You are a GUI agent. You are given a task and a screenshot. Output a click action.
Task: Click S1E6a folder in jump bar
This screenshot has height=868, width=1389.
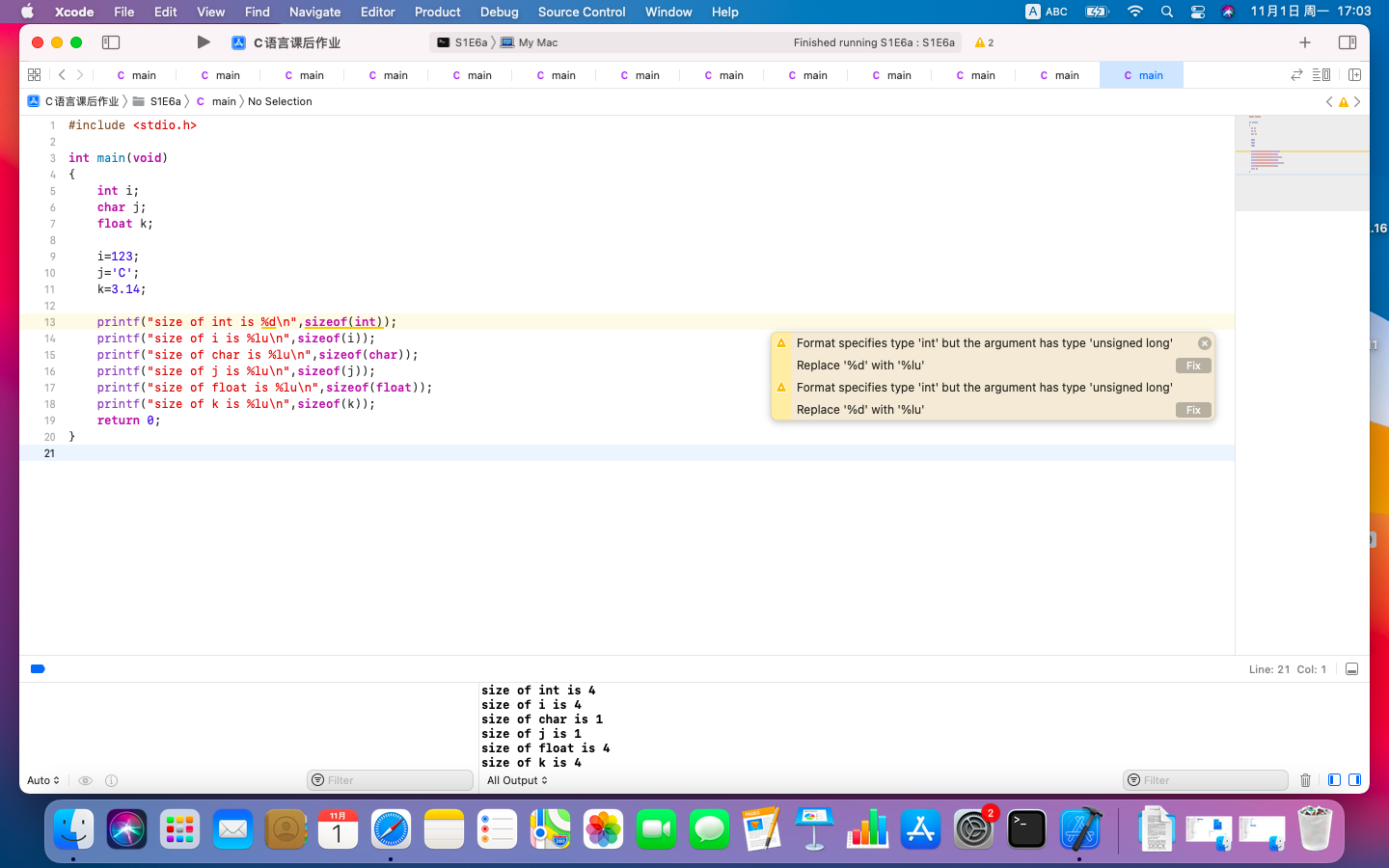(157, 101)
